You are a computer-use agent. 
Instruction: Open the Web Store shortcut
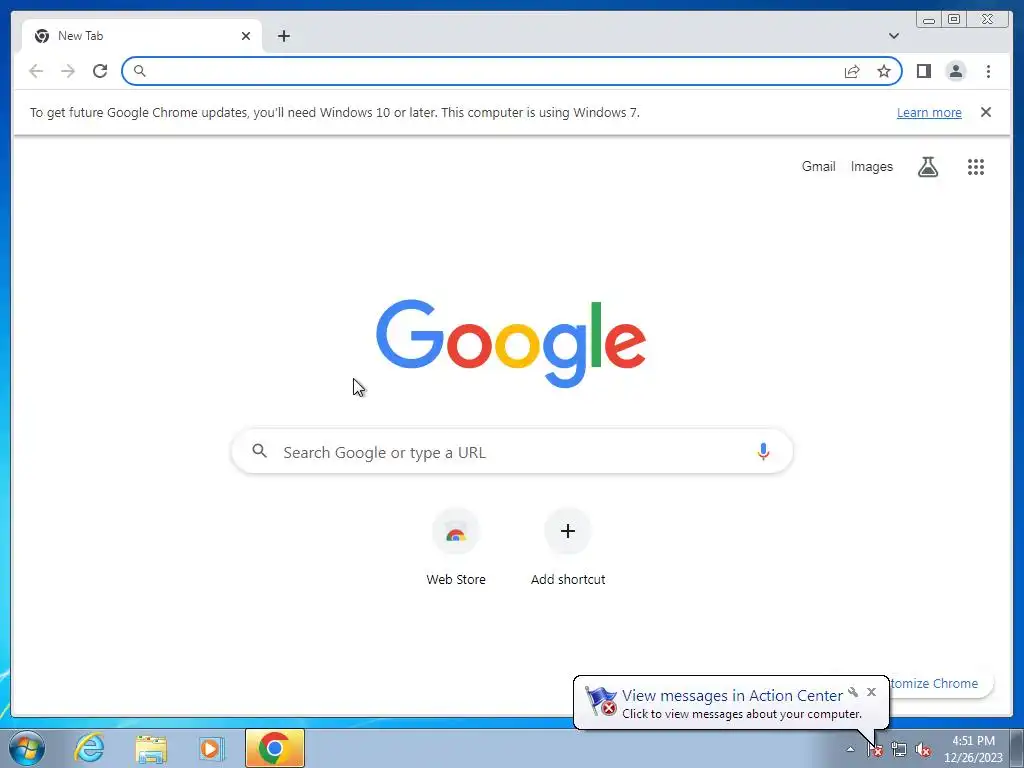(x=456, y=547)
